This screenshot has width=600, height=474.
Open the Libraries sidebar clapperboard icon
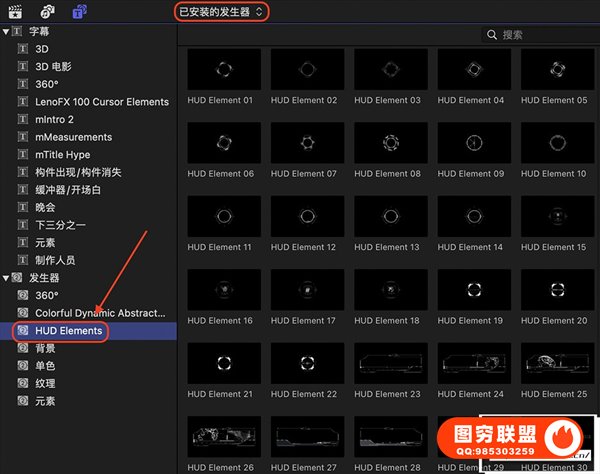tap(16, 11)
